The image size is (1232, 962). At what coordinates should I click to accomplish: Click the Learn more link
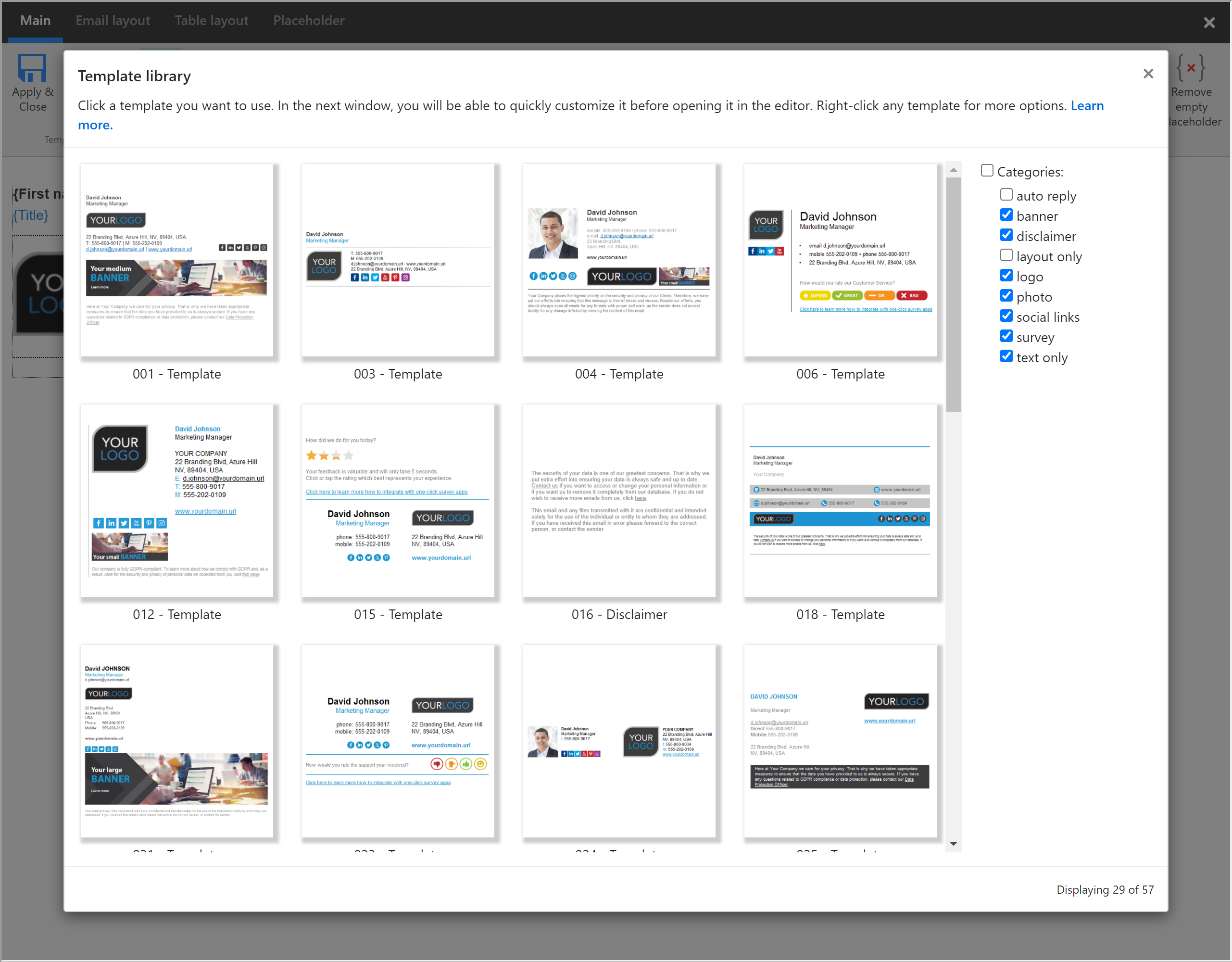pyautogui.click(x=1087, y=105)
